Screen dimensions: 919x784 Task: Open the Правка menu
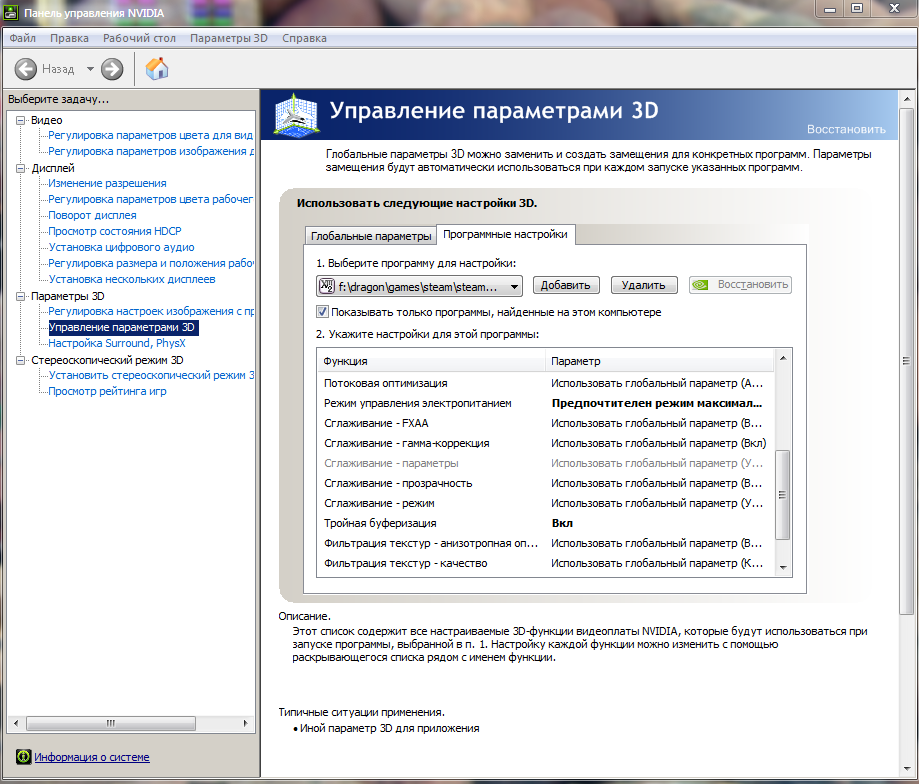click(69, 38)
